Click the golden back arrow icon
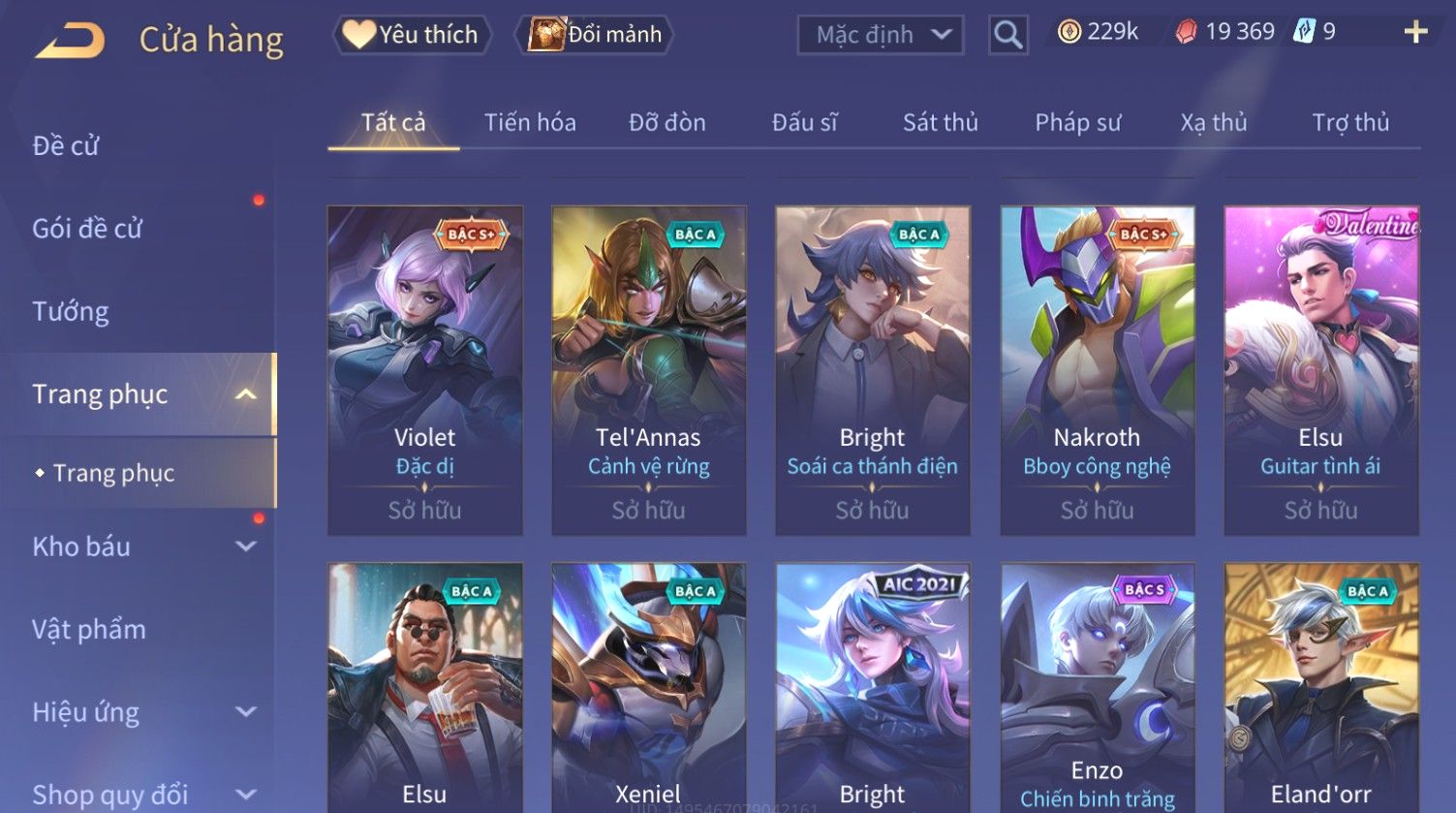 (x=71, y=41)
